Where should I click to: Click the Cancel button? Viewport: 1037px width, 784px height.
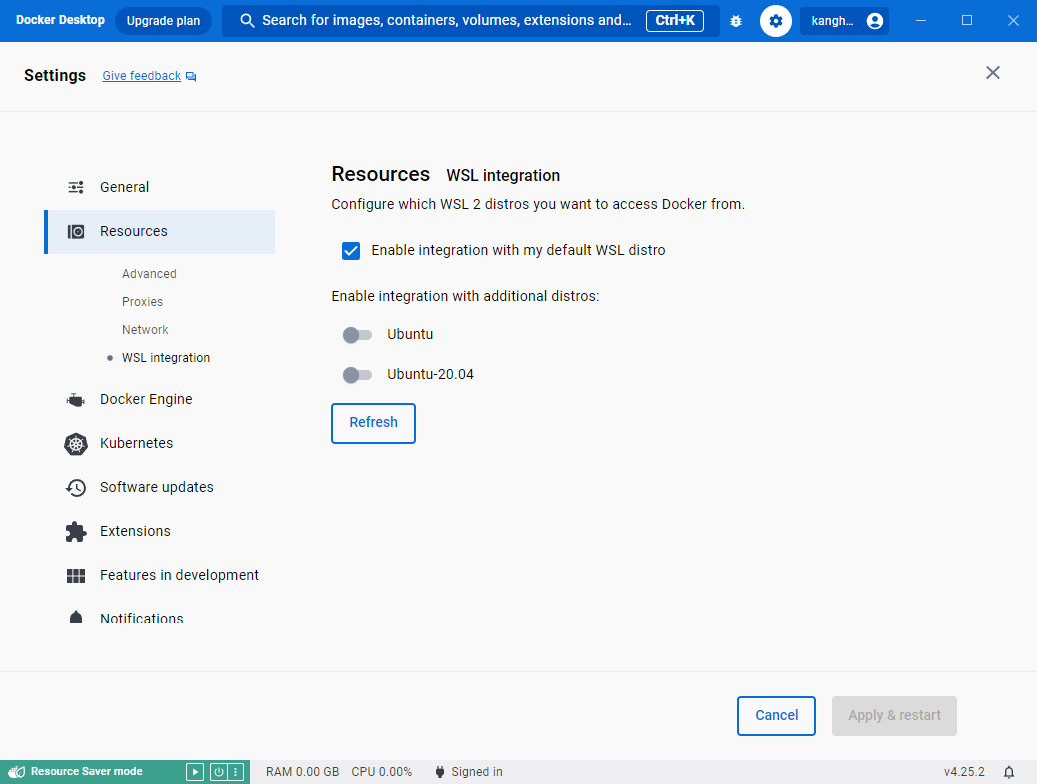coord(776,715)
